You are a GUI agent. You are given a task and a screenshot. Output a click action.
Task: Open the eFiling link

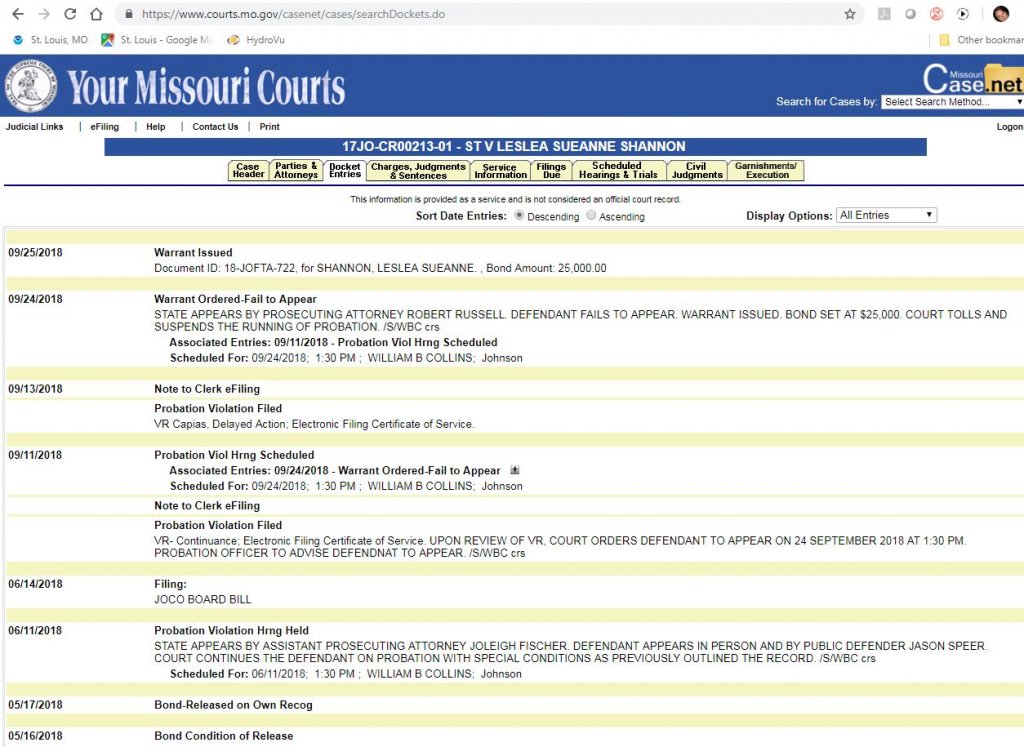[104, 127]
